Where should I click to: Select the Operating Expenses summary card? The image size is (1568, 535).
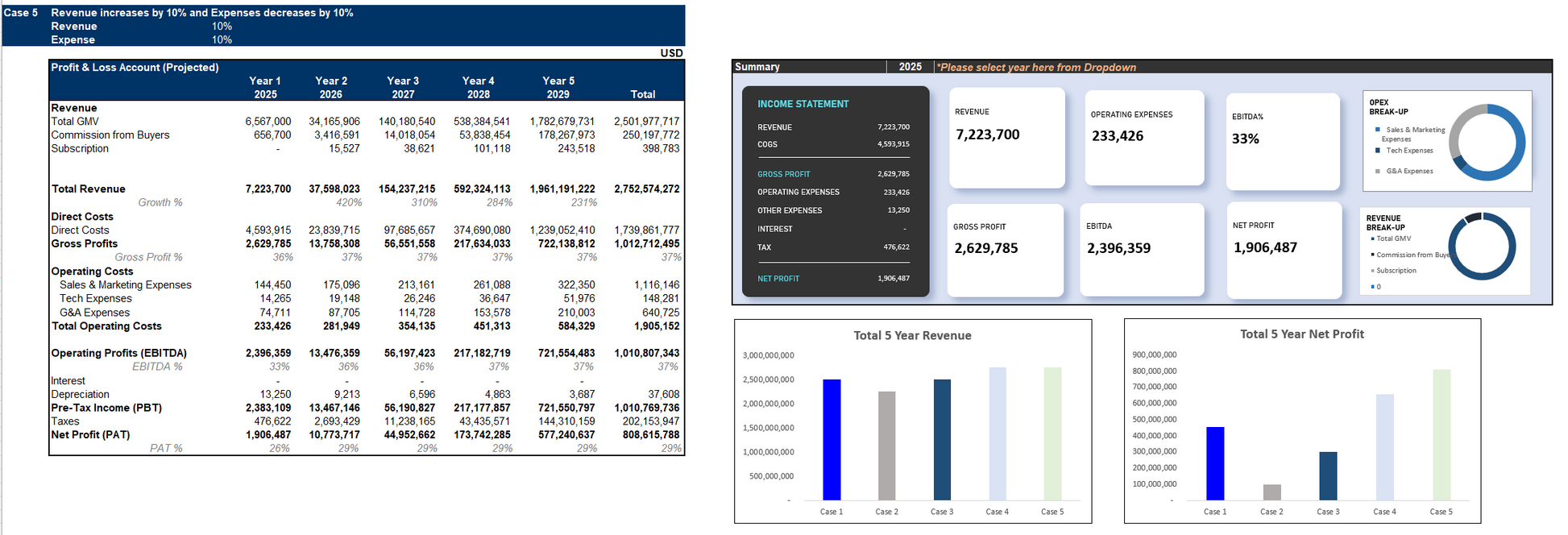pyautogui.click(x=1144, y=137)
